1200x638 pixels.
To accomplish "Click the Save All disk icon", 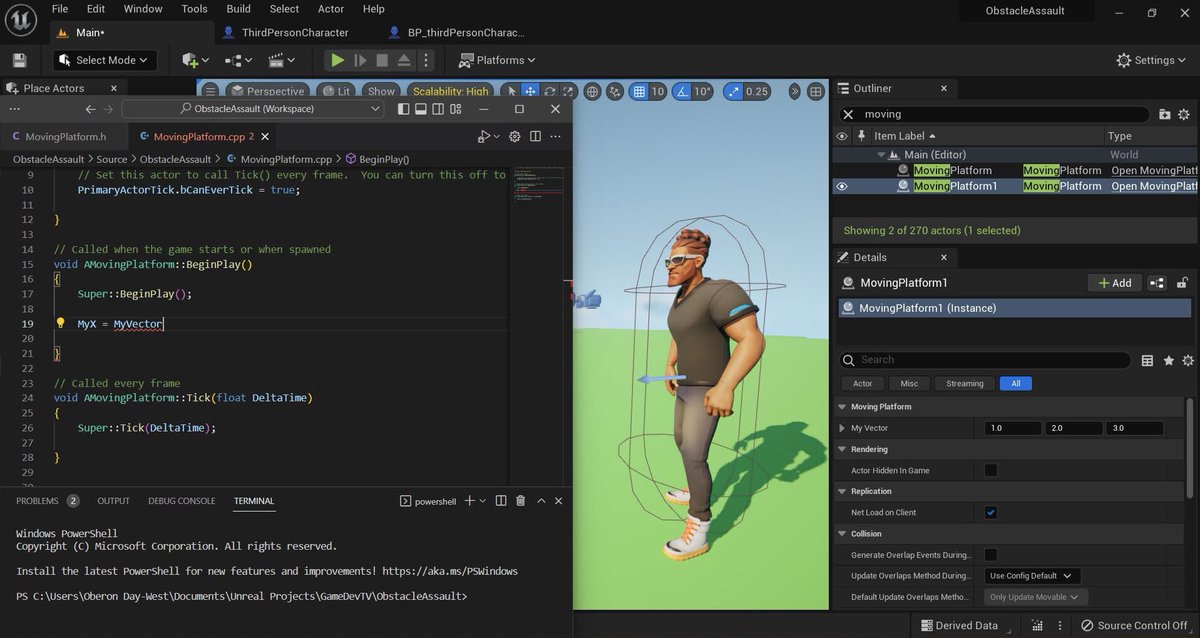I will point(18,60).
